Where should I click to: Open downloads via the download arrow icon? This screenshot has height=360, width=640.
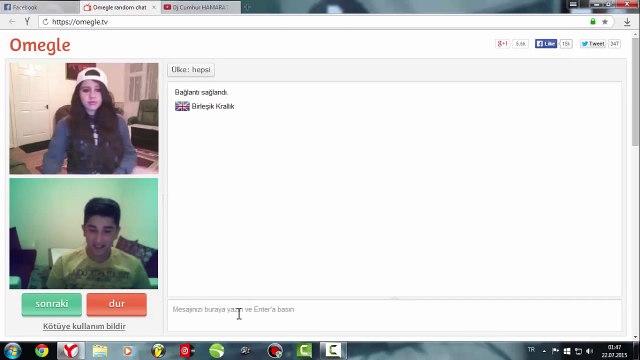[x=627, y=22]
